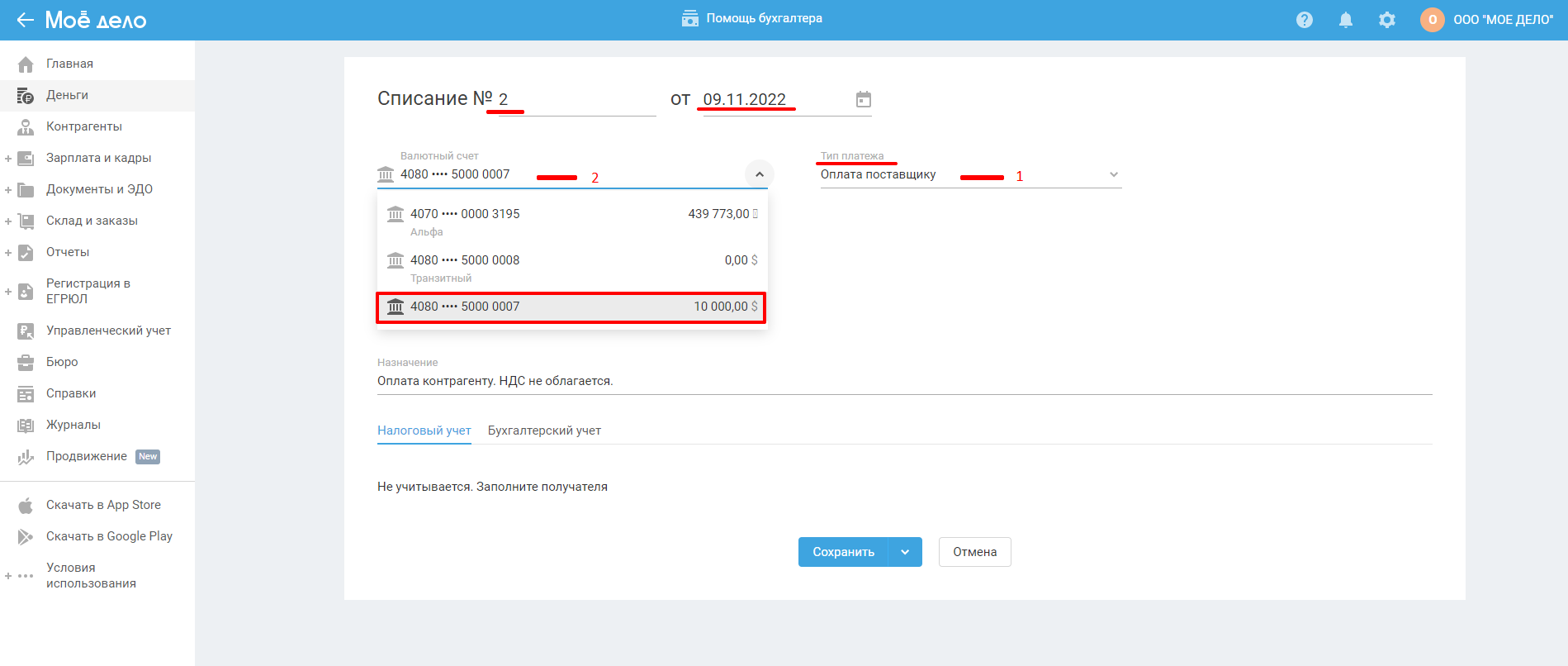Screen dimensions: 1568x666
Task: Click the Отмена button
Action: pyautogui.click(x=974, y=552)
